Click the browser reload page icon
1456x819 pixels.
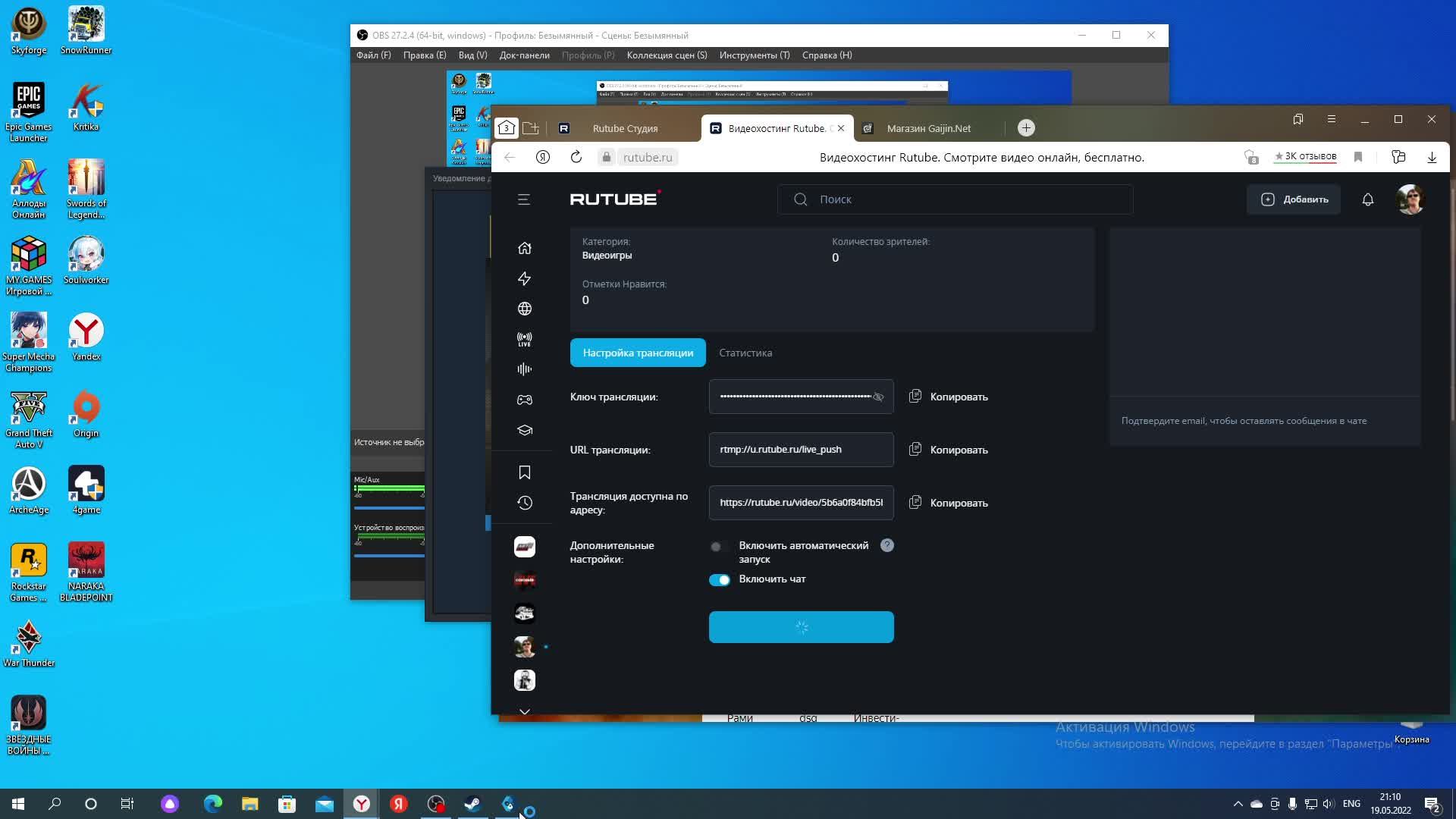576,157
